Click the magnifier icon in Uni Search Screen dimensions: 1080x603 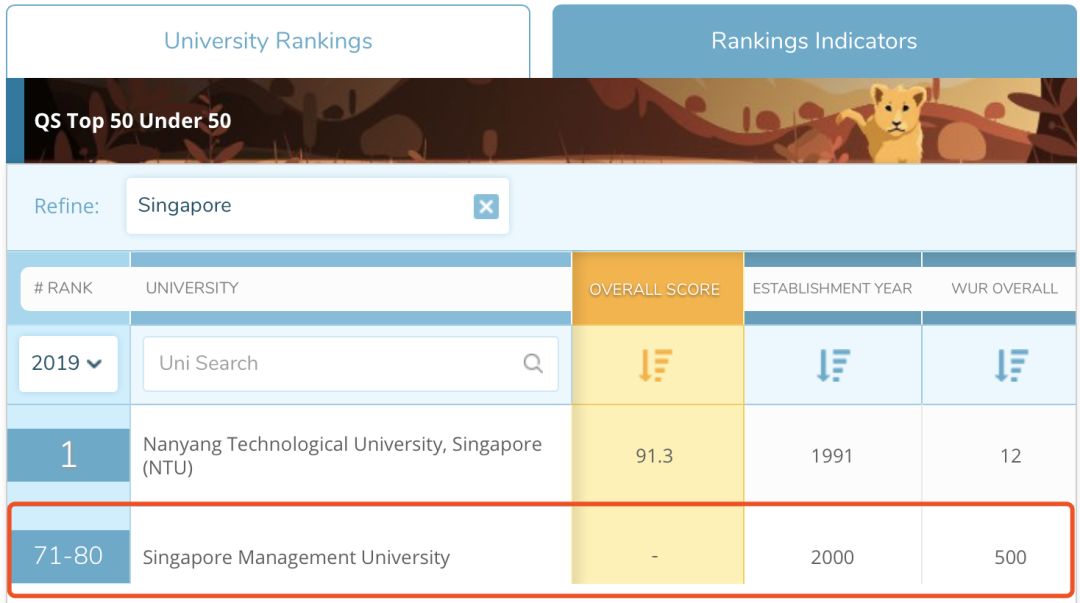click(533, 363)
